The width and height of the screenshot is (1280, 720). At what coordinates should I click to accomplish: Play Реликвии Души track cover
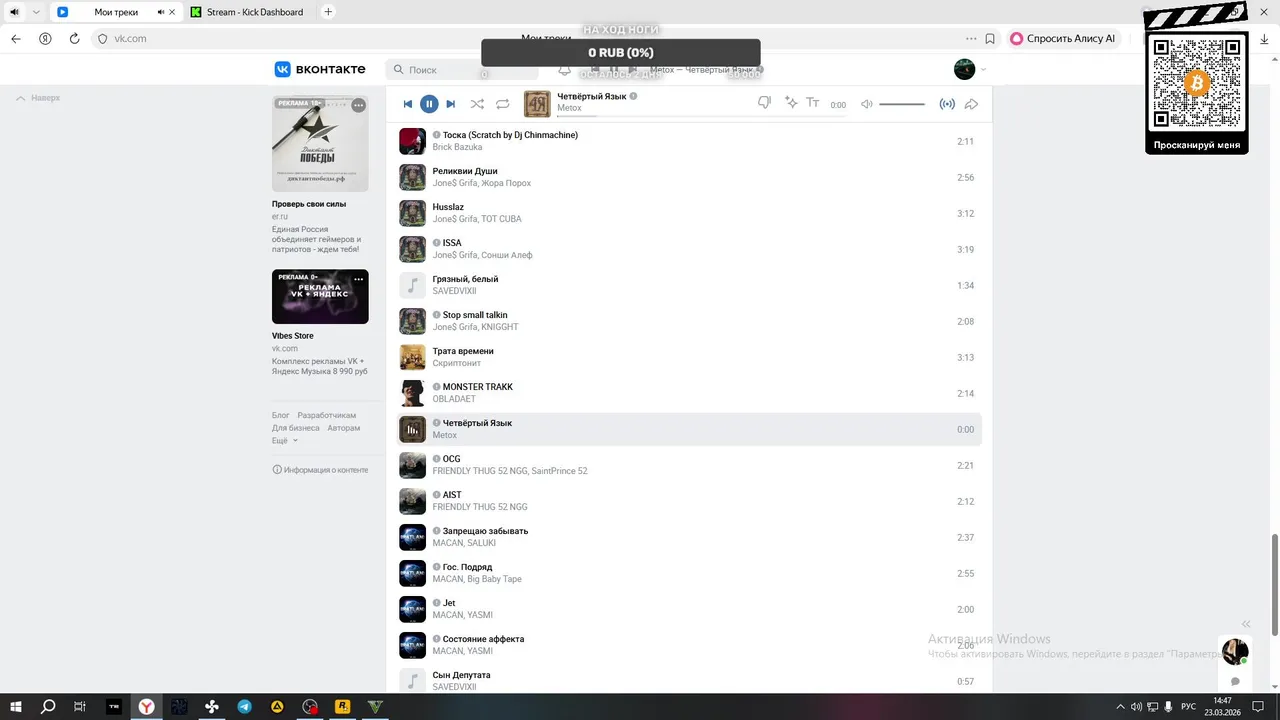(x=412, y=177)
